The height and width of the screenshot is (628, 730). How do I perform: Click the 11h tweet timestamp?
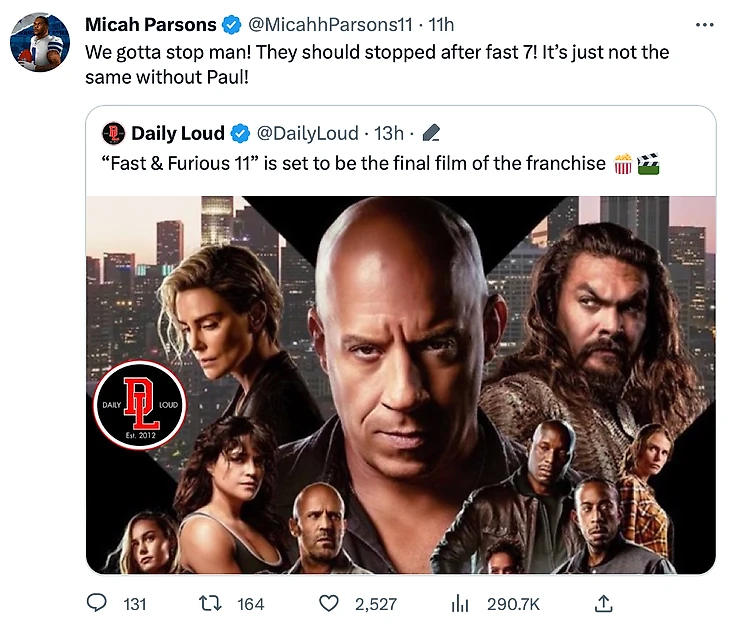(441, 24)
